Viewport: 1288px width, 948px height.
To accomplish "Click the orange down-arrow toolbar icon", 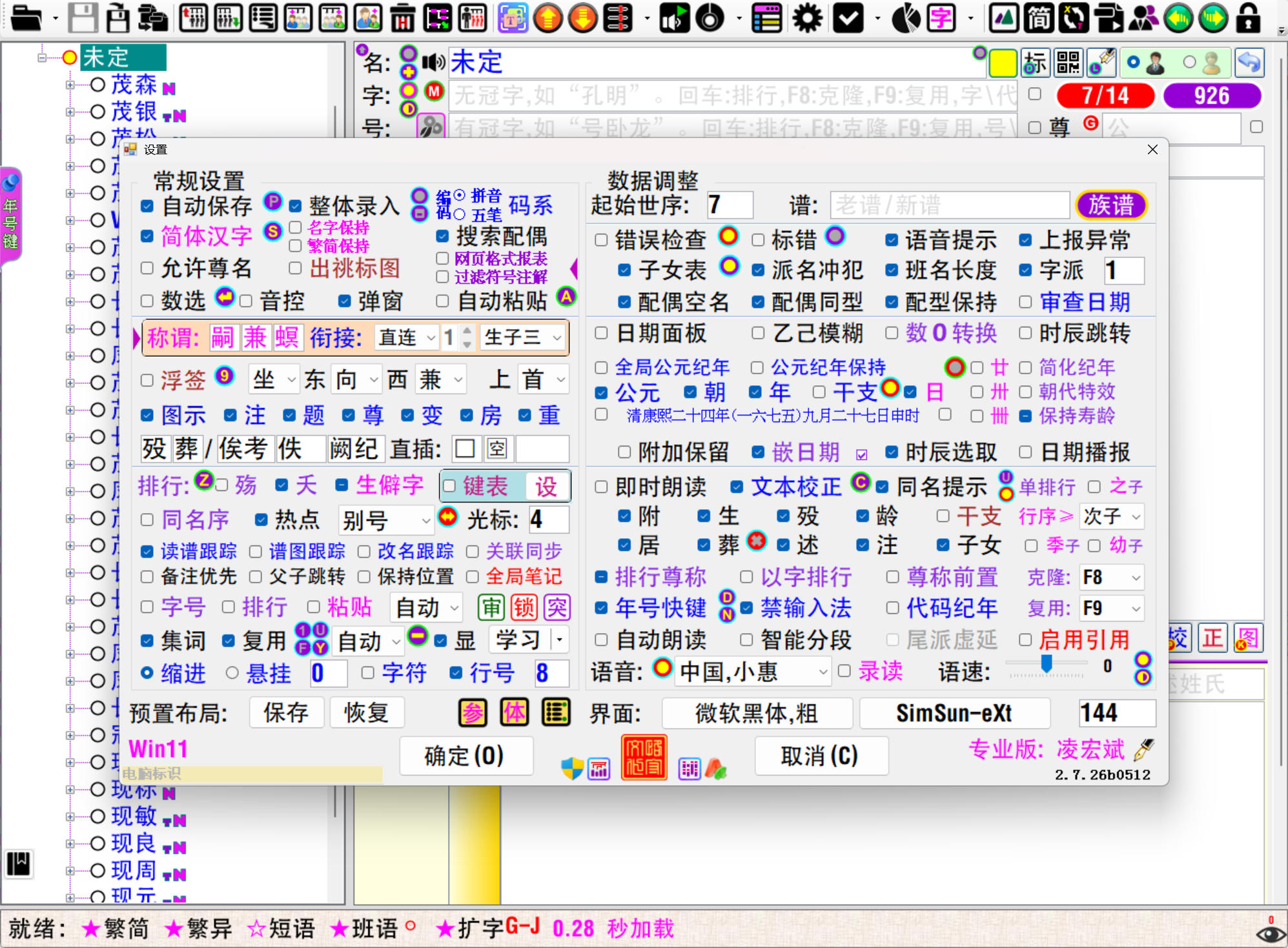I will [583, 18].
